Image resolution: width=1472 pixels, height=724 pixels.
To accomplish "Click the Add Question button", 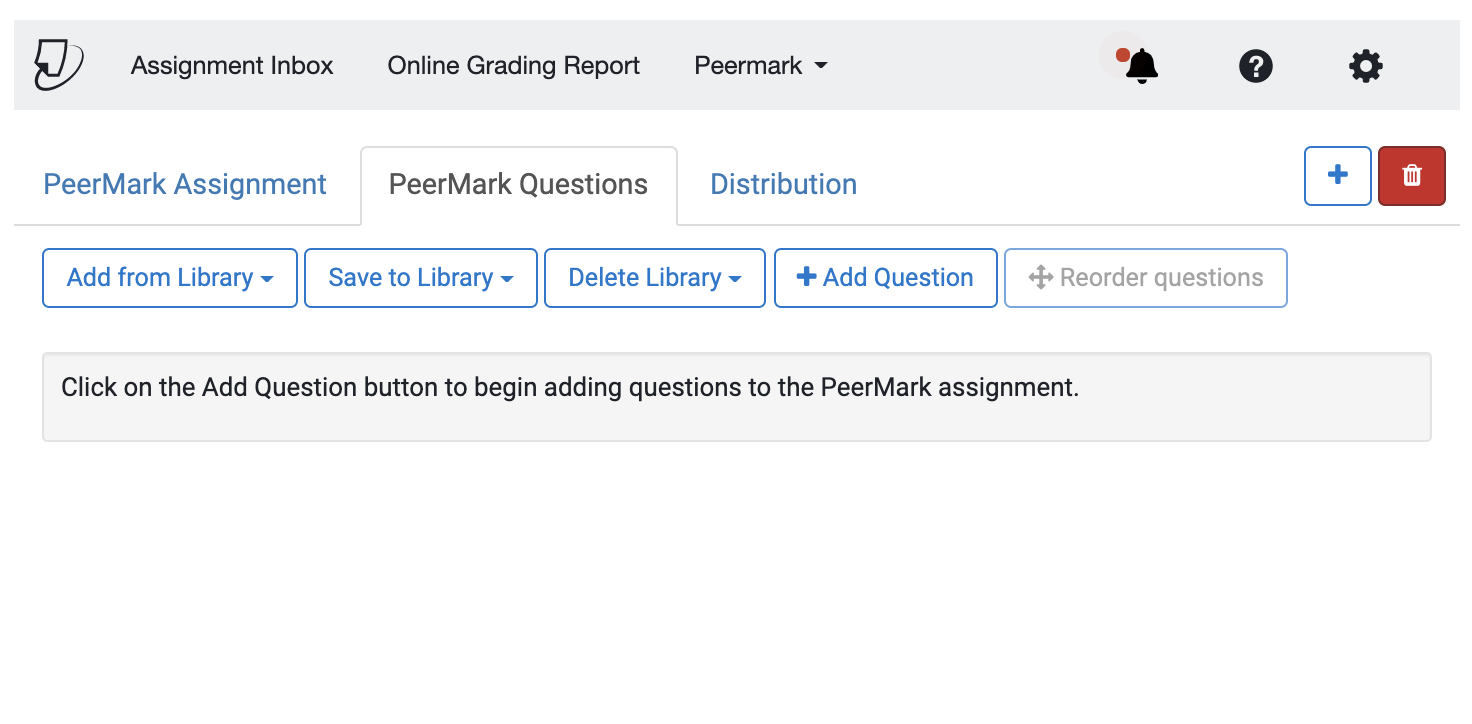I will 886,278.
